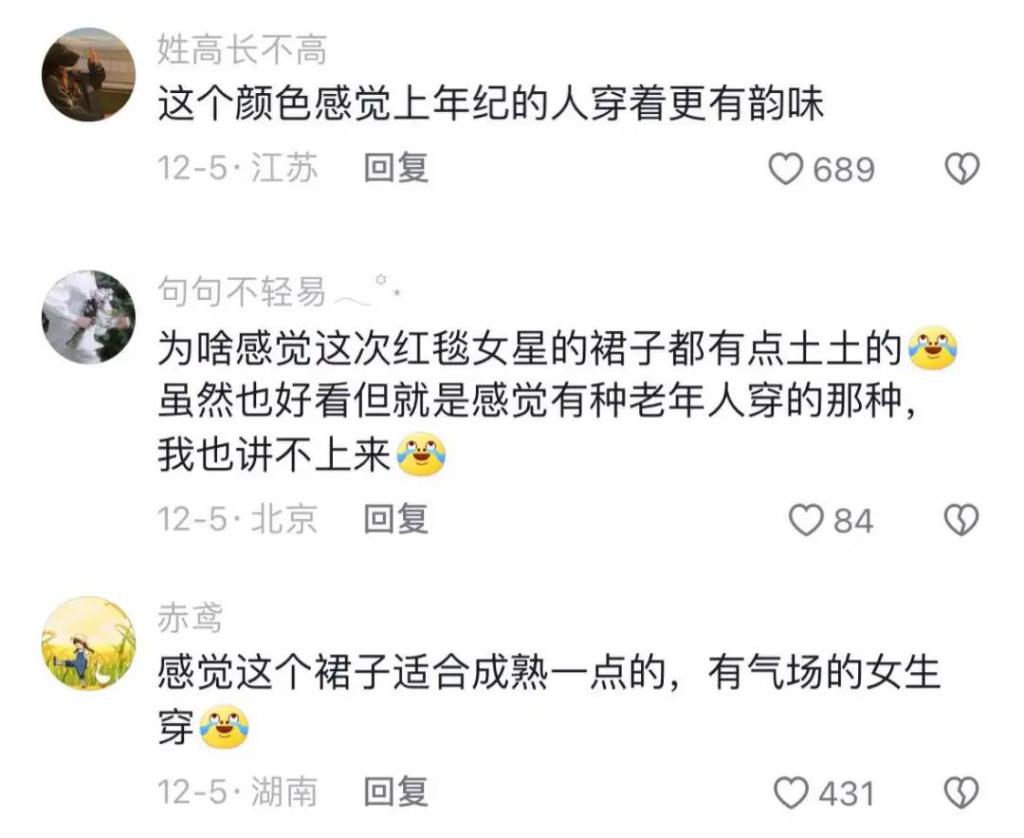
Task: Open avatar of user 姓高长不高
Action: (x=89, y=75)
